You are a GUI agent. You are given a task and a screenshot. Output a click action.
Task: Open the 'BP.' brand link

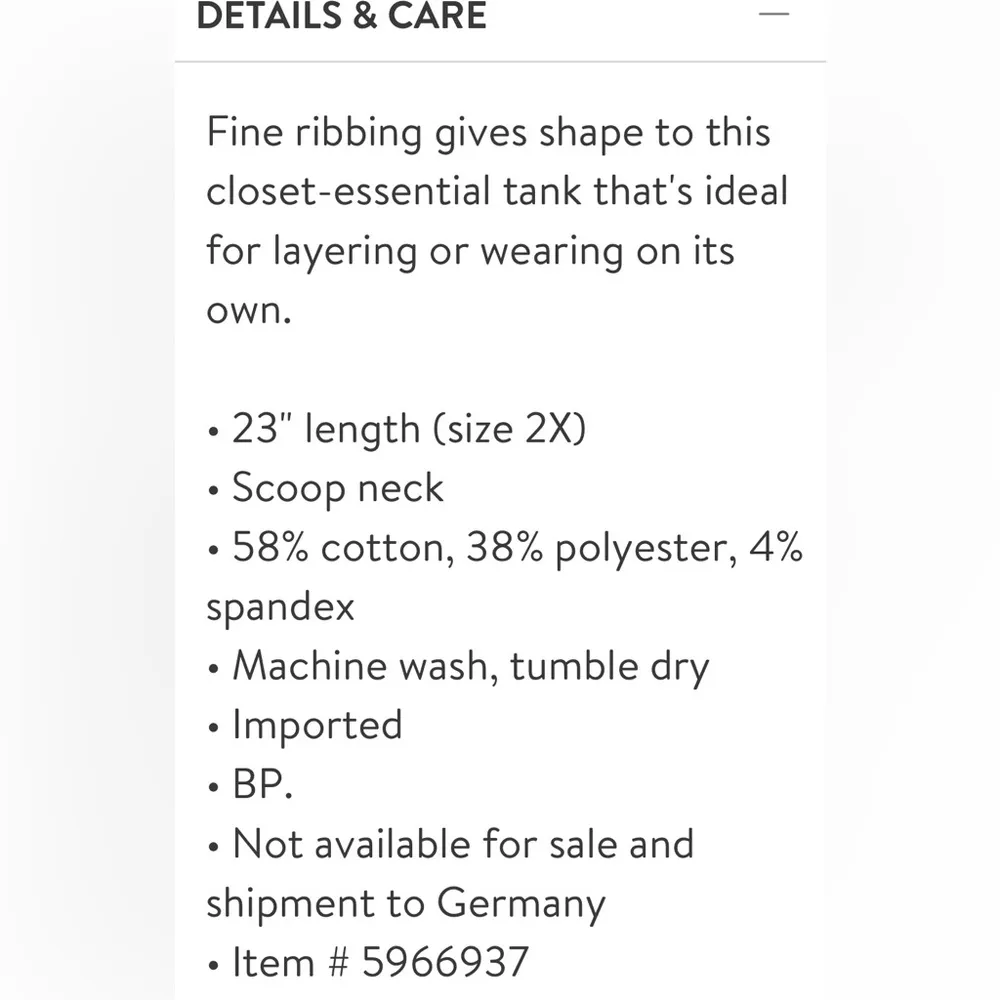coord(262,785)
